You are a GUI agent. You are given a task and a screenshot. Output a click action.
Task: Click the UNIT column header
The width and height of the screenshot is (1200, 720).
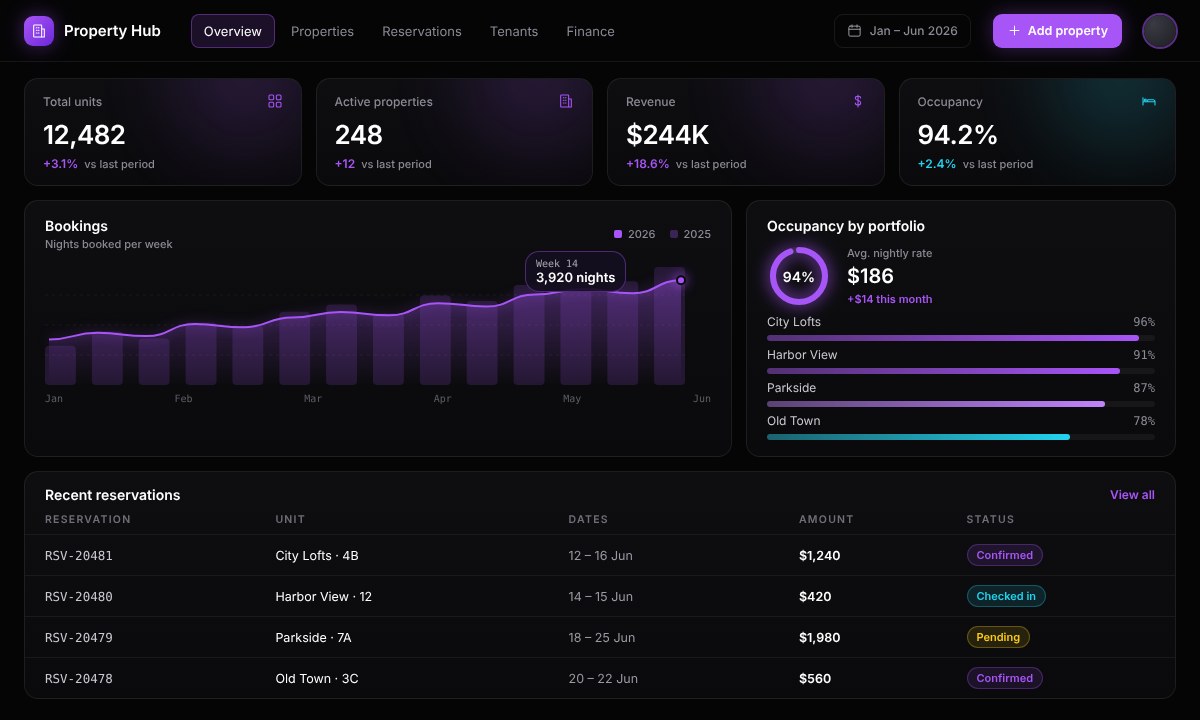tap(290, 519)
